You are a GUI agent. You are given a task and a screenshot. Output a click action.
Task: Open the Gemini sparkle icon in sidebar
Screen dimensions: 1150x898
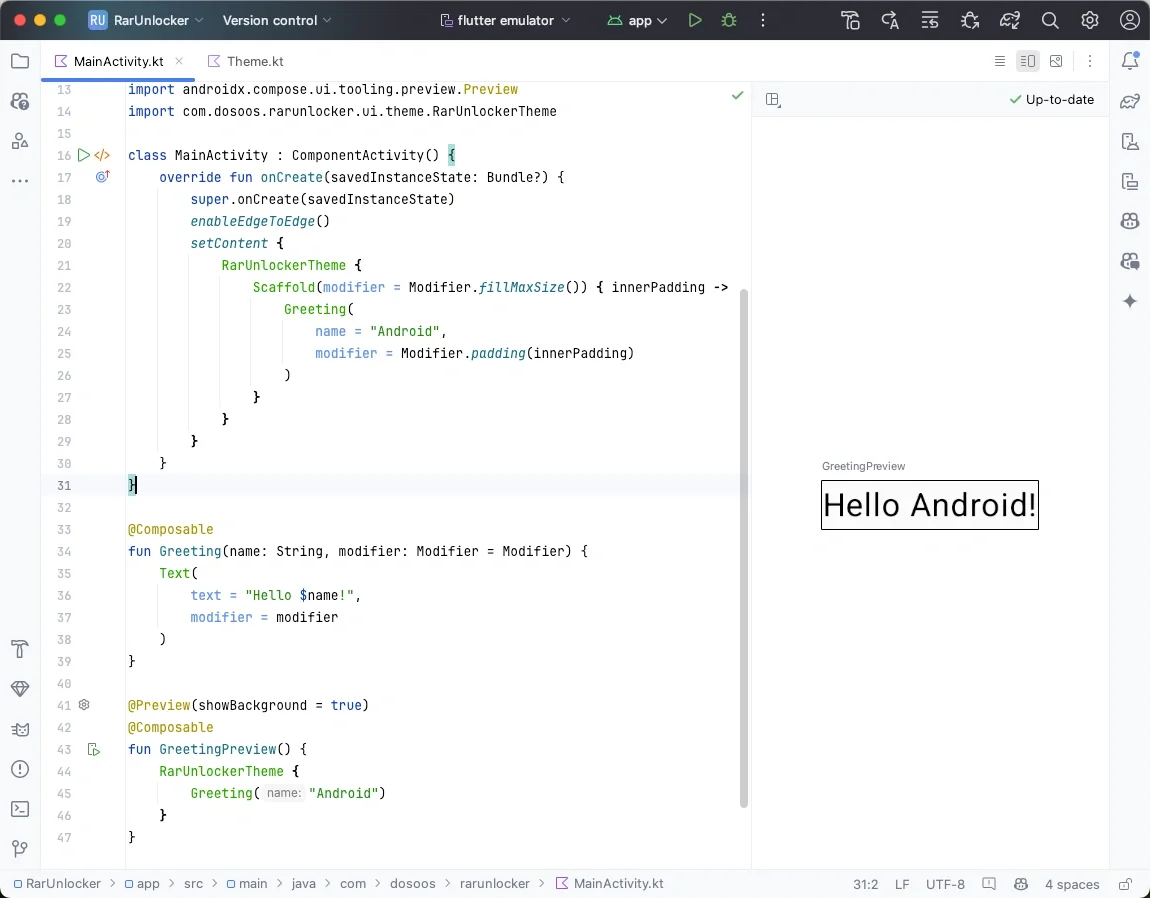pyautogui.click(x=1130, y=301)
